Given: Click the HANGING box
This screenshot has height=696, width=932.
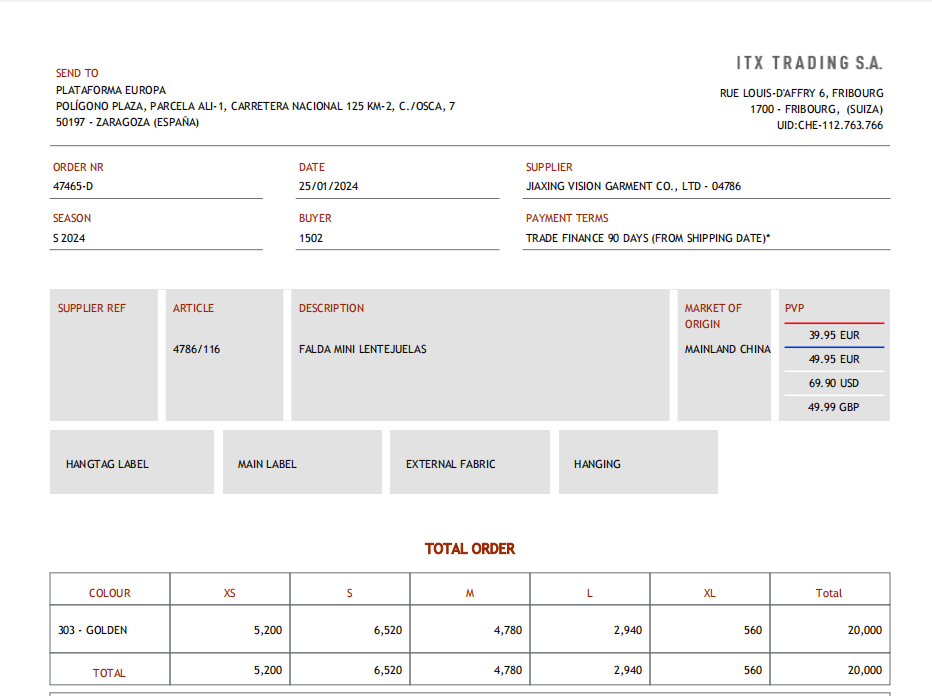Looking at the screenshot, I should click(637, 463).
